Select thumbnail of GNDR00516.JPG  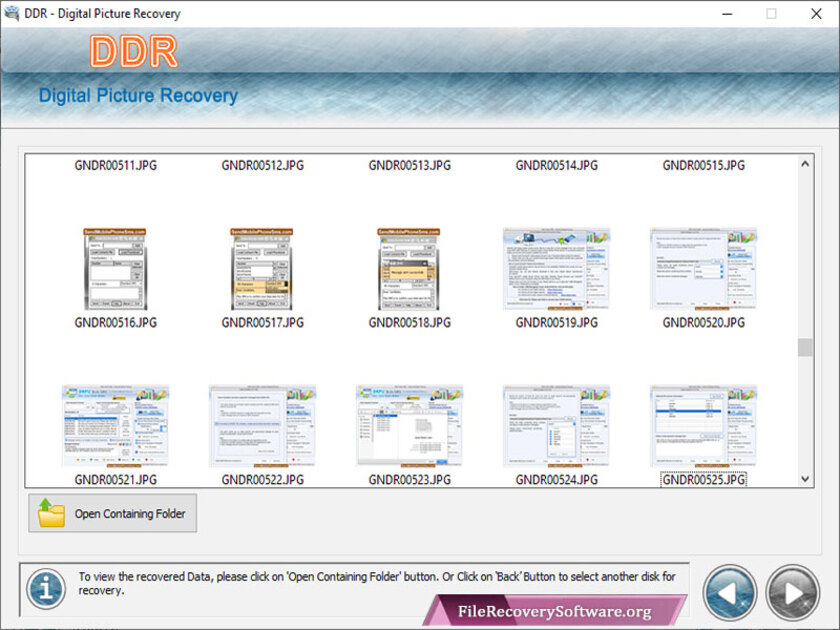(115, 269)
